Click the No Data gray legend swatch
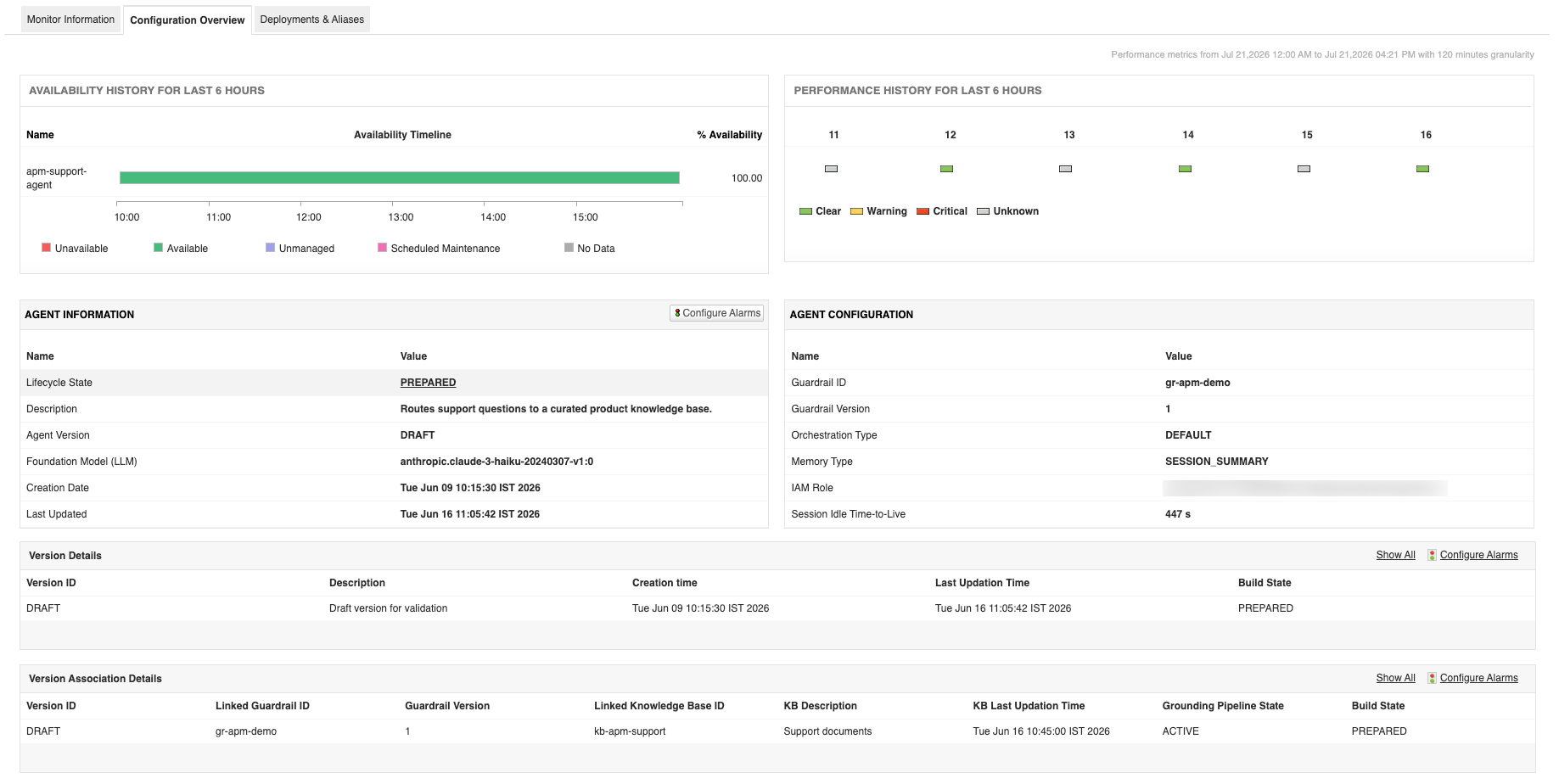This screenshot has width=1559, height=784. [569, 248]
